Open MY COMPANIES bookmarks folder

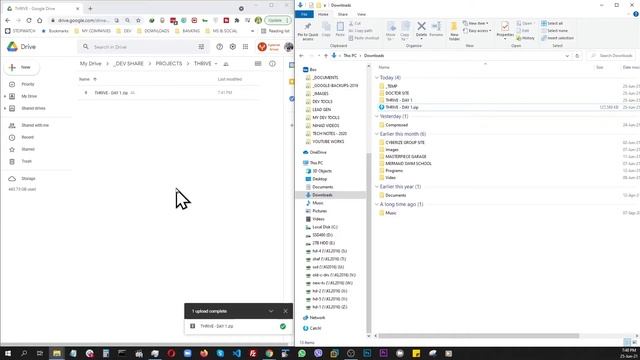(93, 31)
